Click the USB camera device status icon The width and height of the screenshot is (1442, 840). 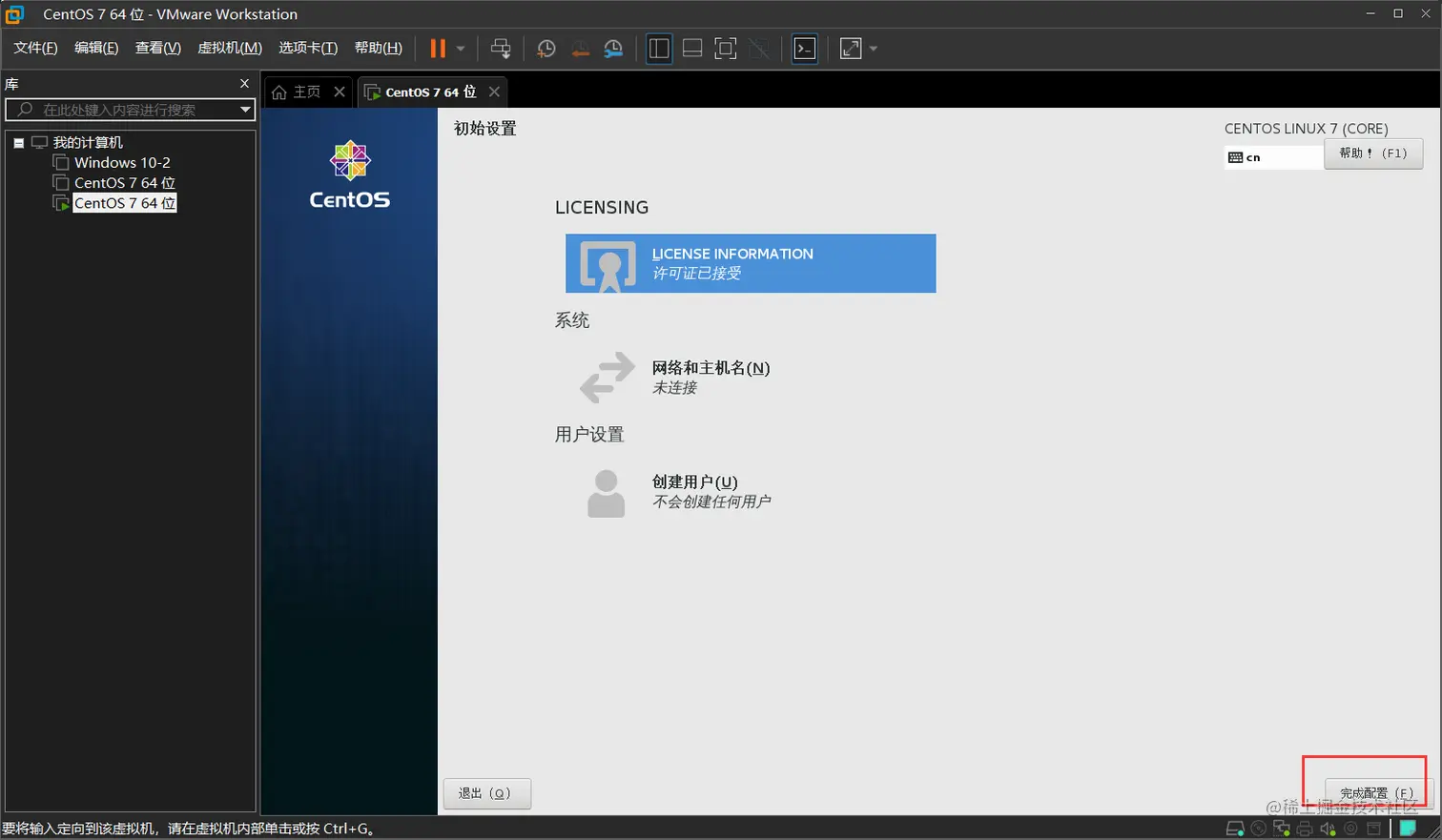1350,829
